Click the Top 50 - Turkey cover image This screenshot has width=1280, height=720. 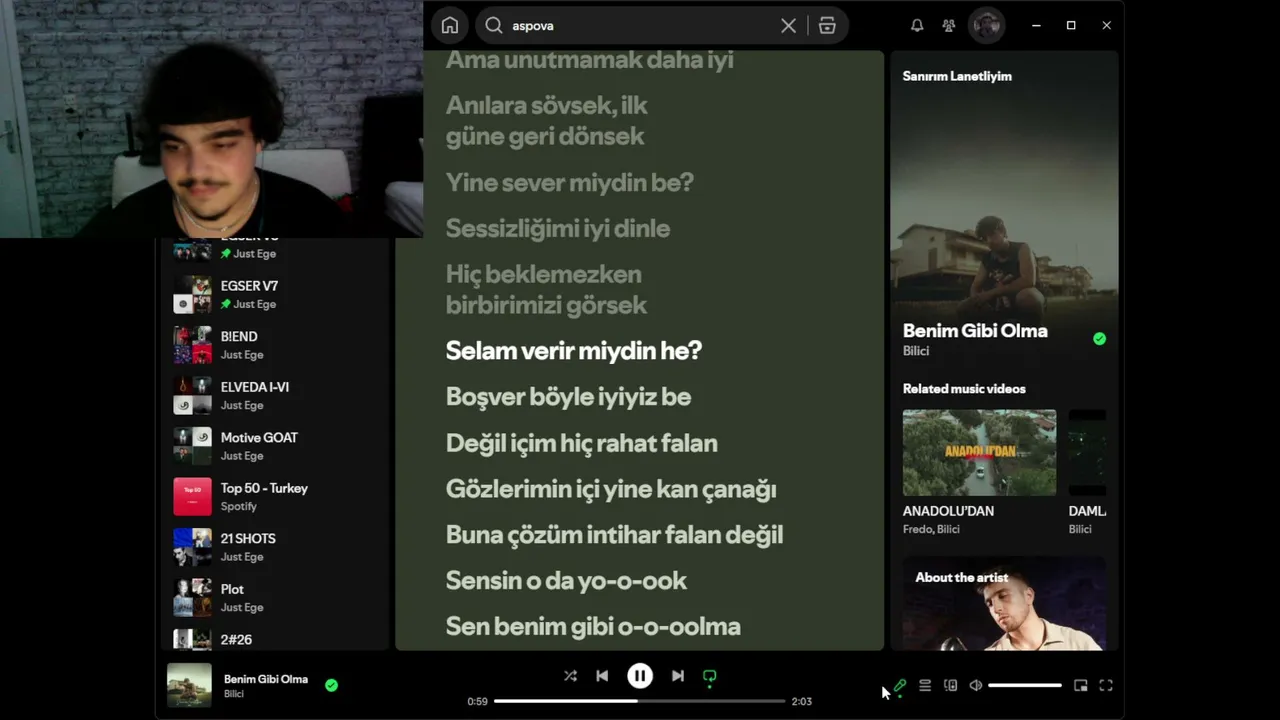click(x=193, y=496)
